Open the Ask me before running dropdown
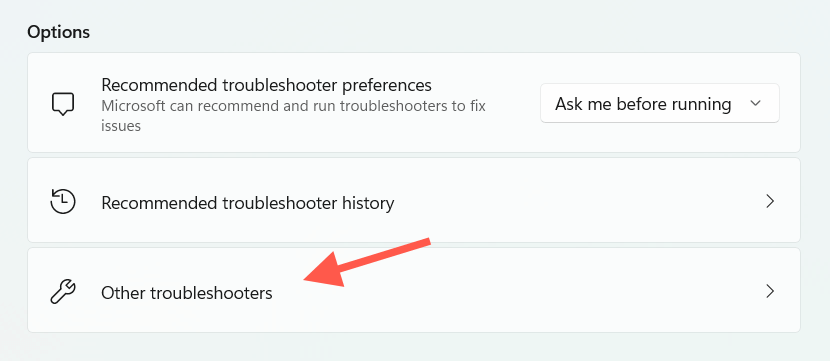This screenshot has width=830, height=361. click(x=660, y=103)
